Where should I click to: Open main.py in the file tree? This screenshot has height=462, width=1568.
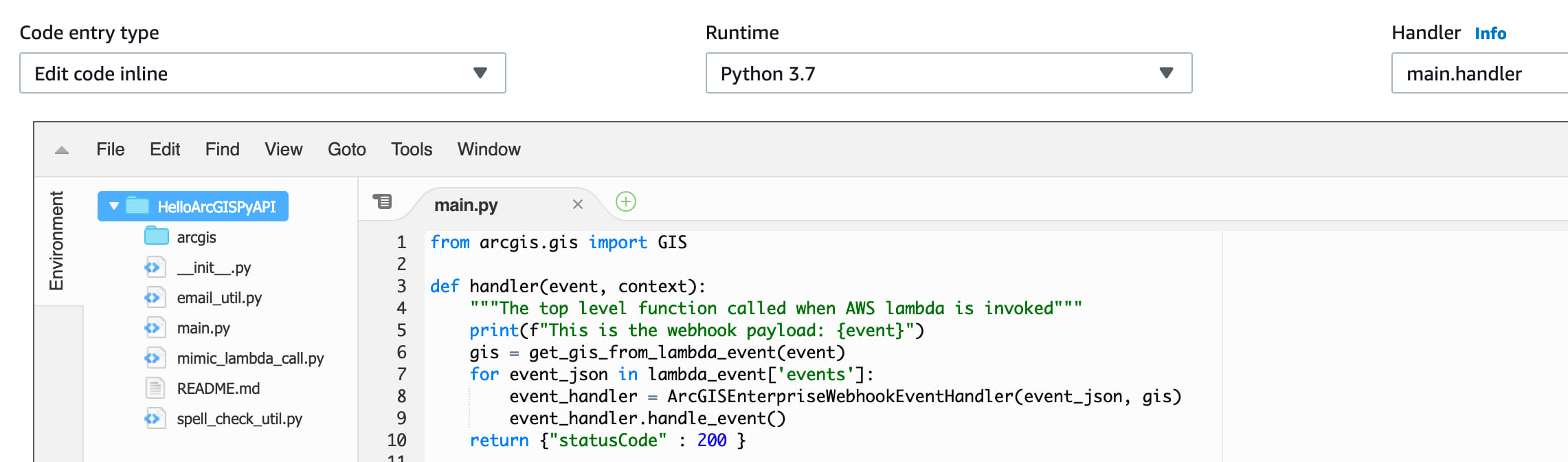[x=203, y=328]
